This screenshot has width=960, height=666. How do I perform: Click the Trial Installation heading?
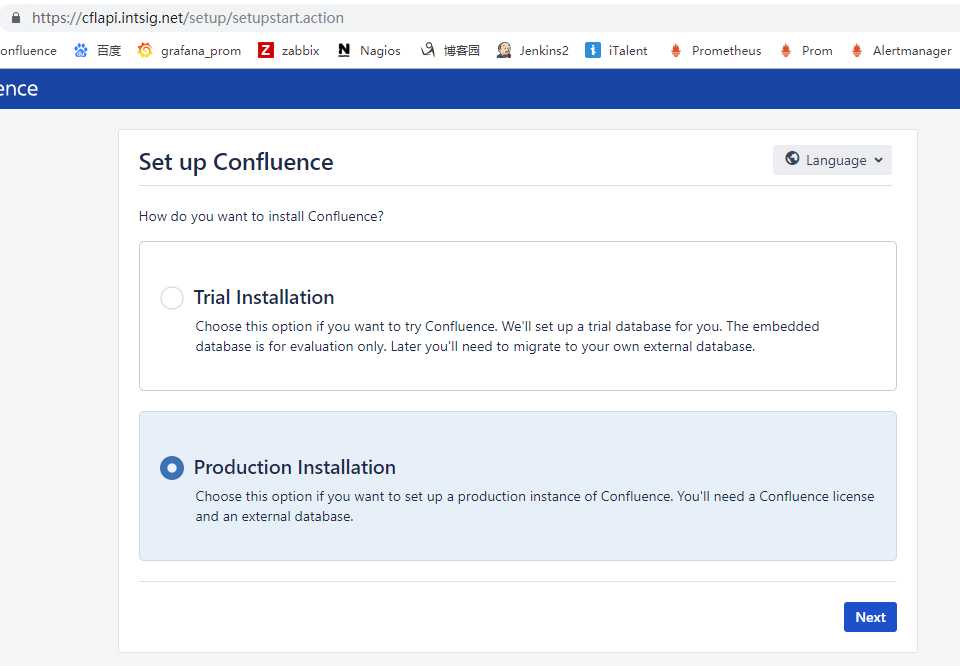264,297
